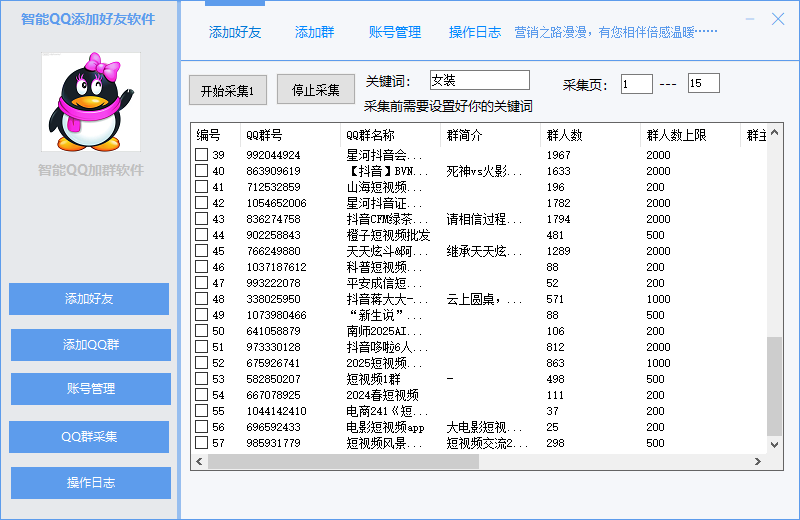
Task: Click the horizontal scrollbar left arrow
Action: pos(199,461)
